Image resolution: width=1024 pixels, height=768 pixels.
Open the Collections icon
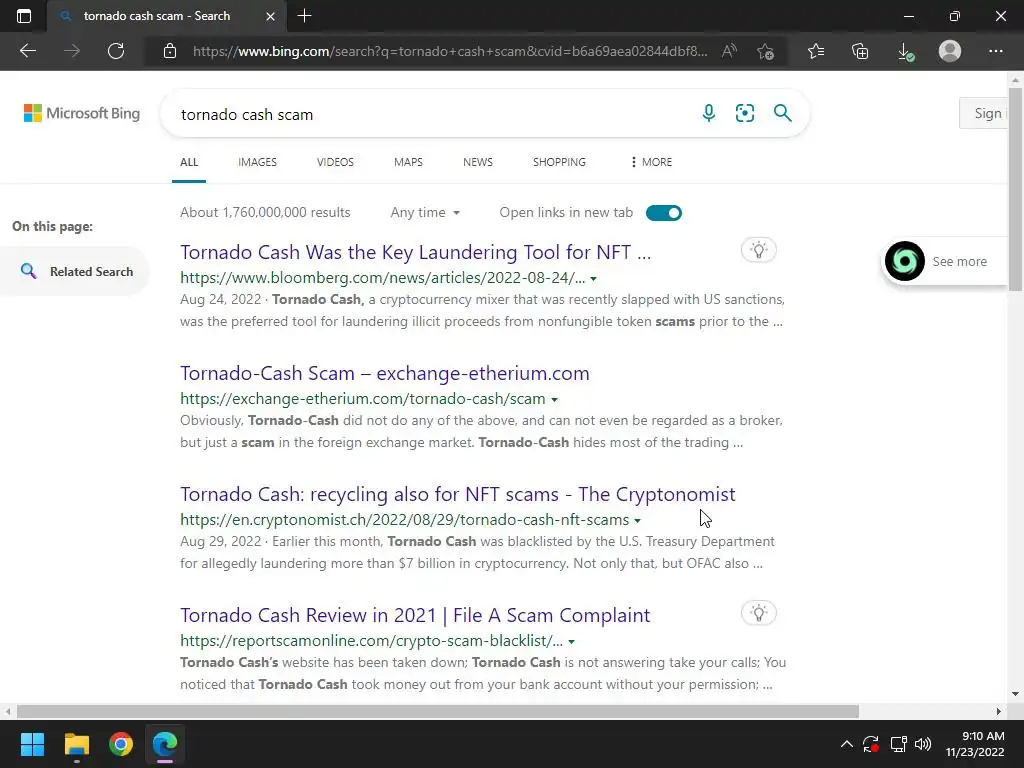[860, 51]
